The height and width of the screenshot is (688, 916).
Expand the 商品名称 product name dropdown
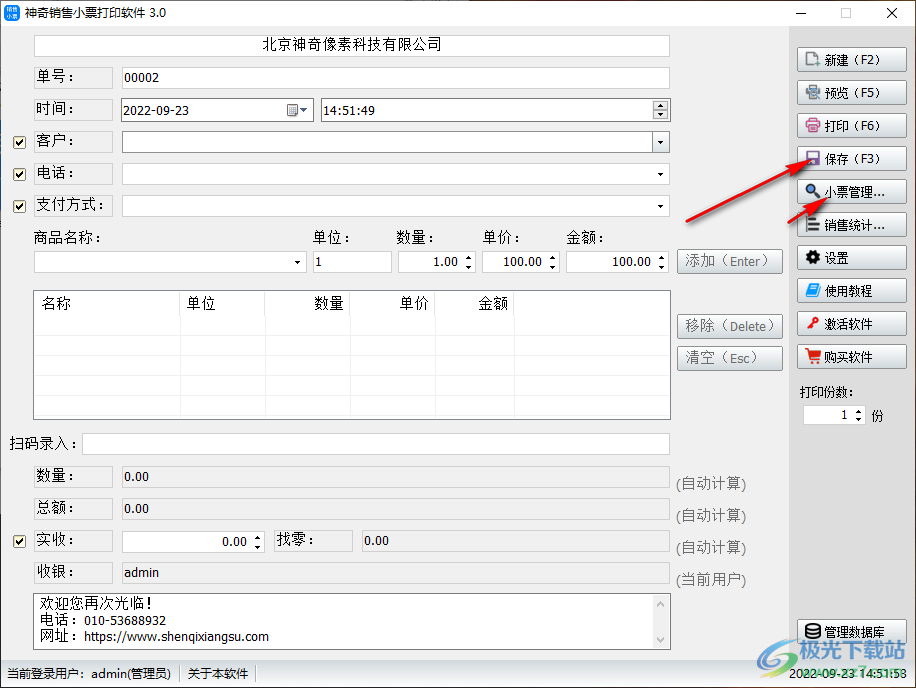click(297, 262)
